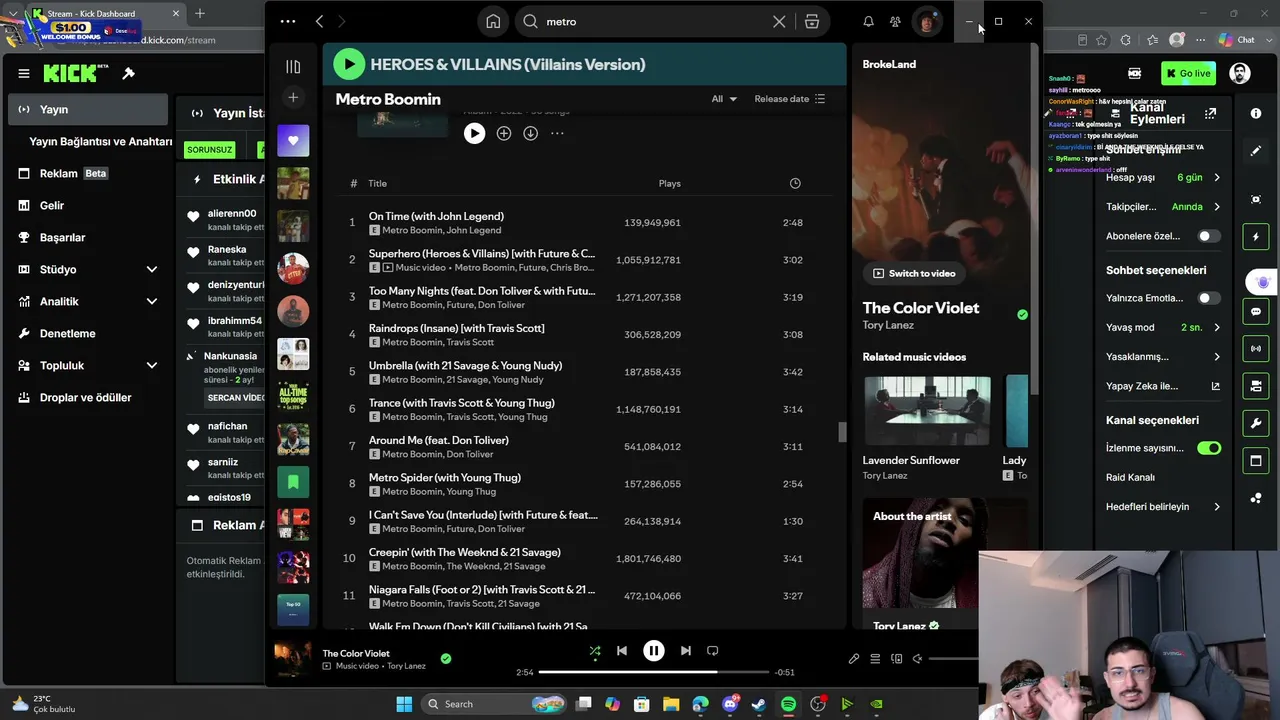Download the album with the arrow icon
This screenshot has height=720, width=1280.
click(x=531, y=133)
